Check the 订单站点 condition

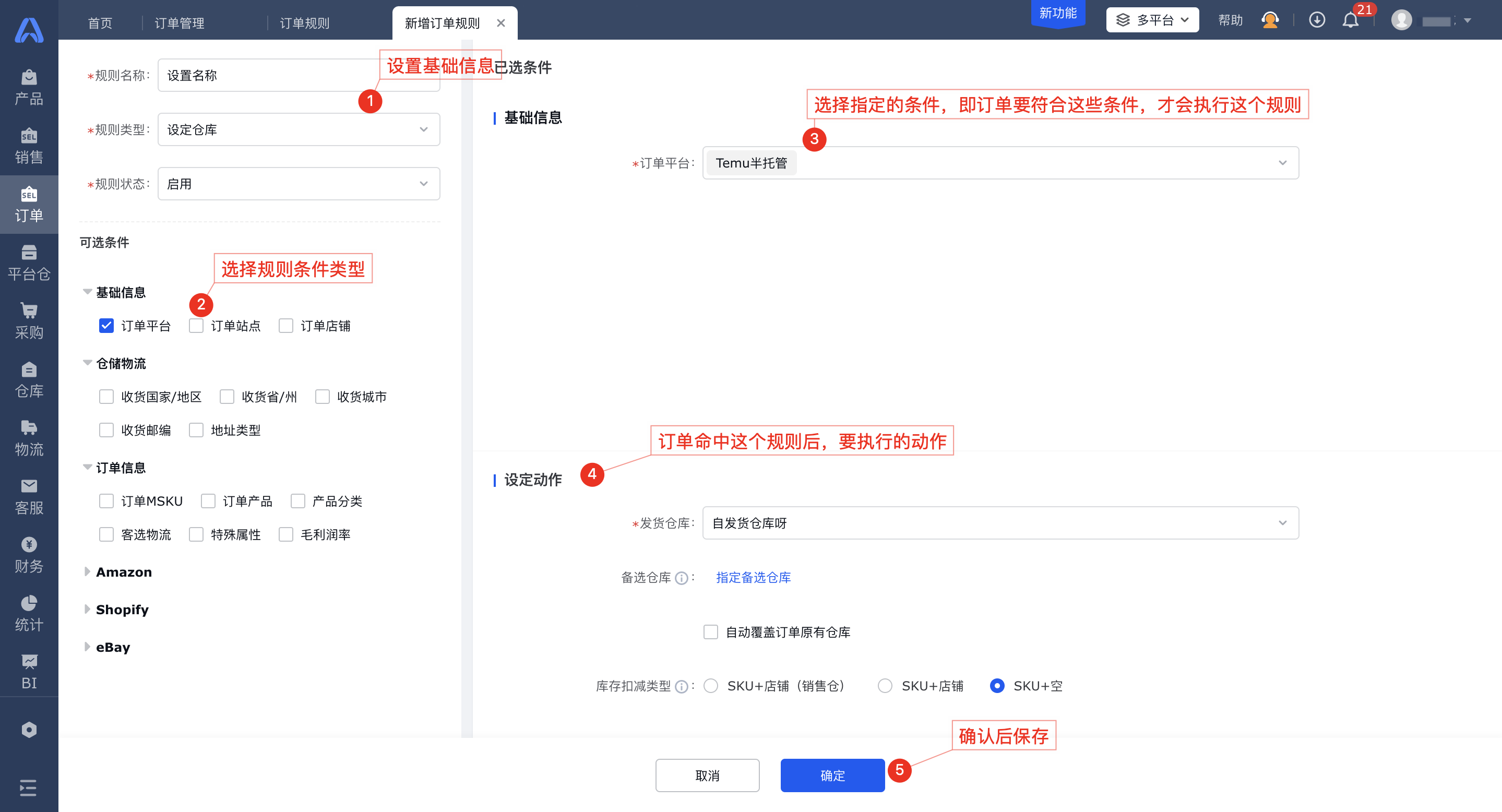(x=196, y=326)
